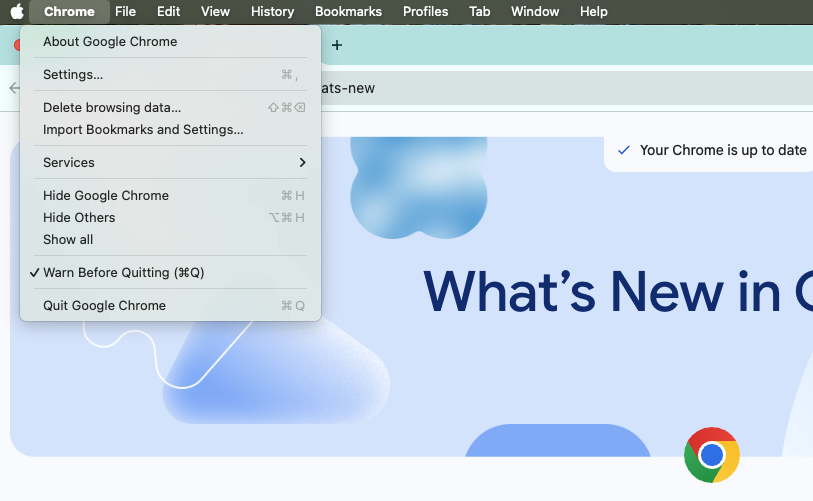Click the up-to-date checkmark icon

[x=624, y=150]
